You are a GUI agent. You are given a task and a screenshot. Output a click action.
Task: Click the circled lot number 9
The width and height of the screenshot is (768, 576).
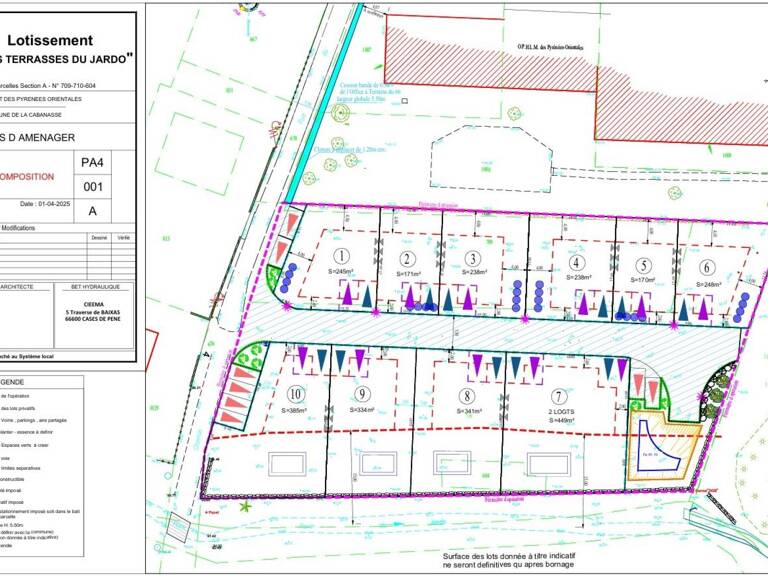tap(362, 394)
